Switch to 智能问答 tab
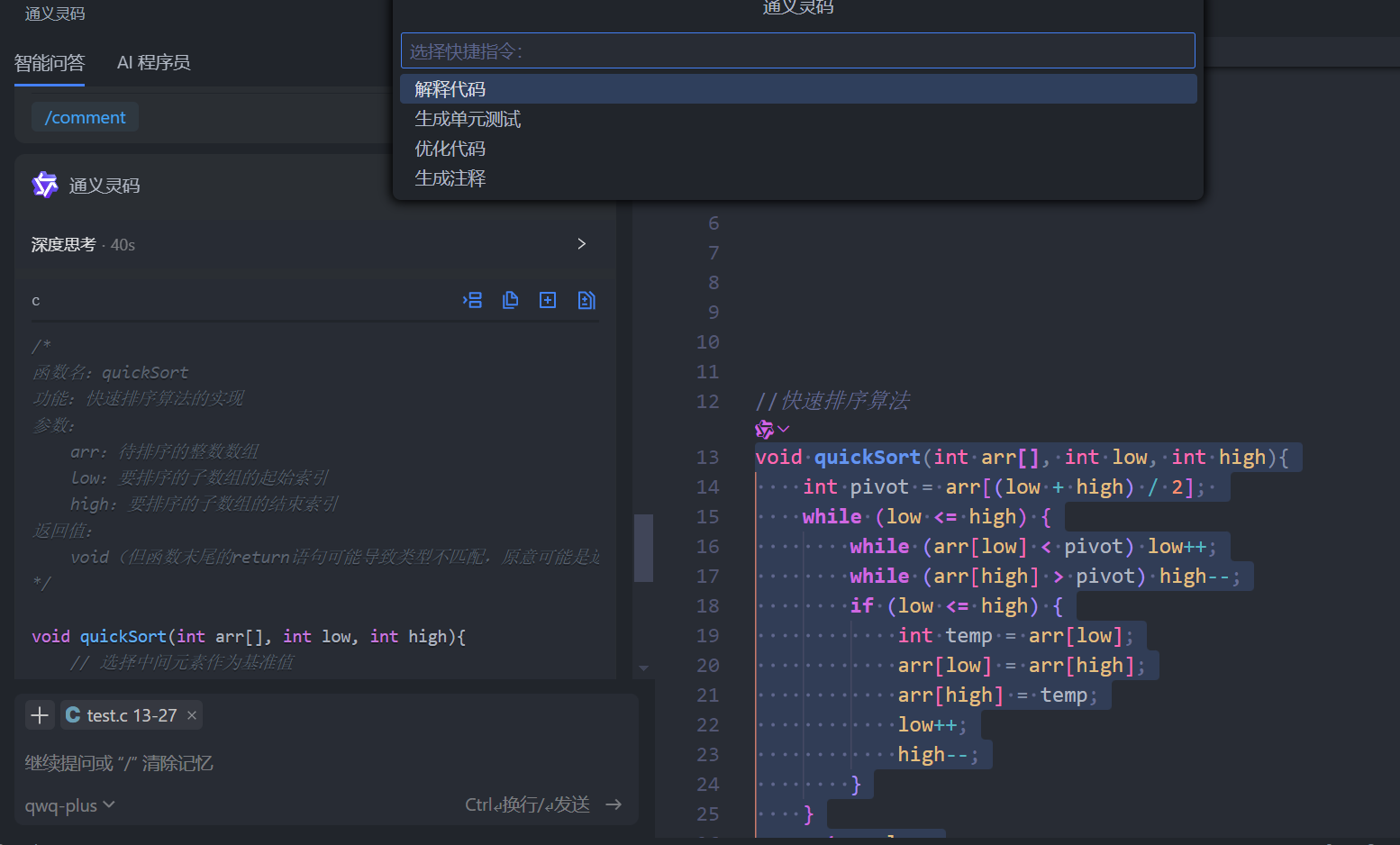Image resolution: width=1400 pixels, height=845 pixels. [50, 63]
